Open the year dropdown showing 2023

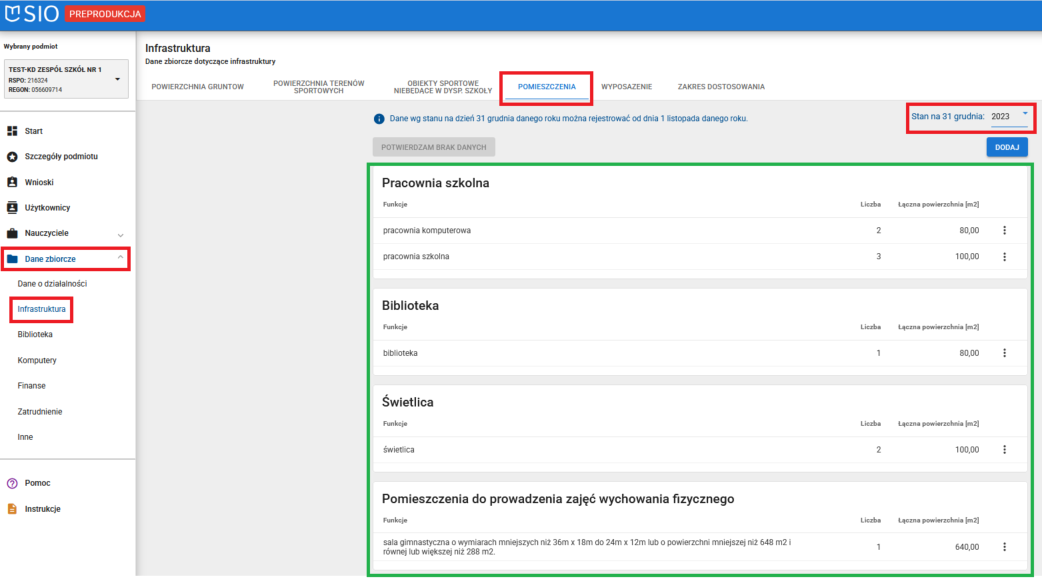[1009, 116]
